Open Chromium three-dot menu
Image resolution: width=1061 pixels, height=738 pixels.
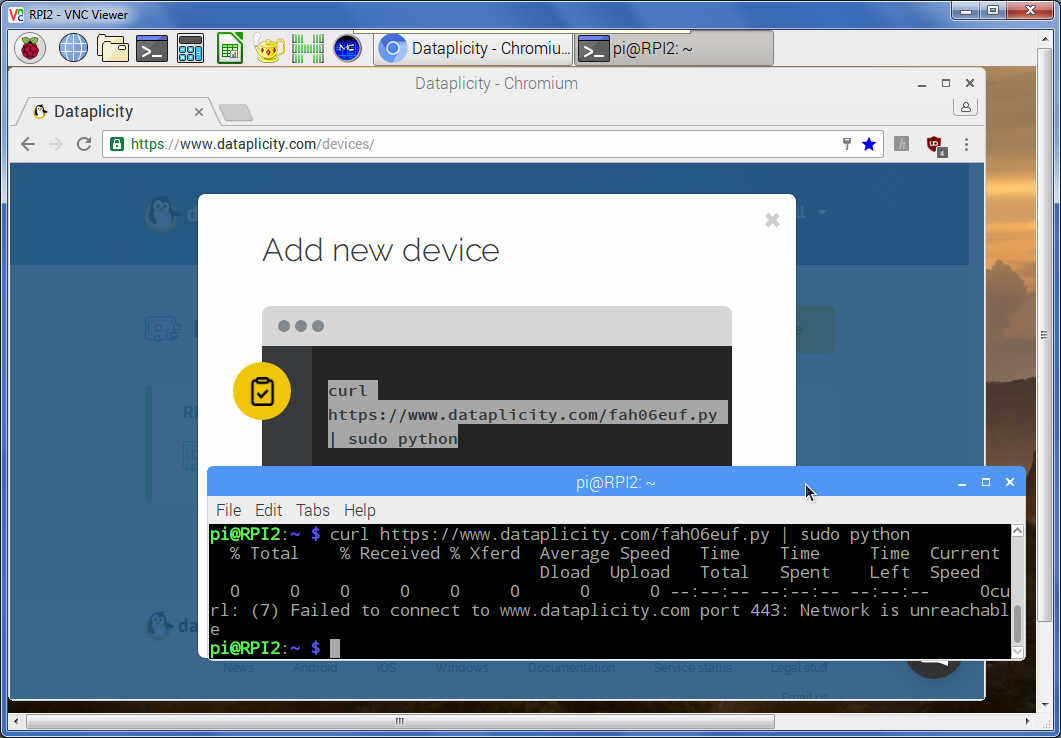click(x=966, y=144)
